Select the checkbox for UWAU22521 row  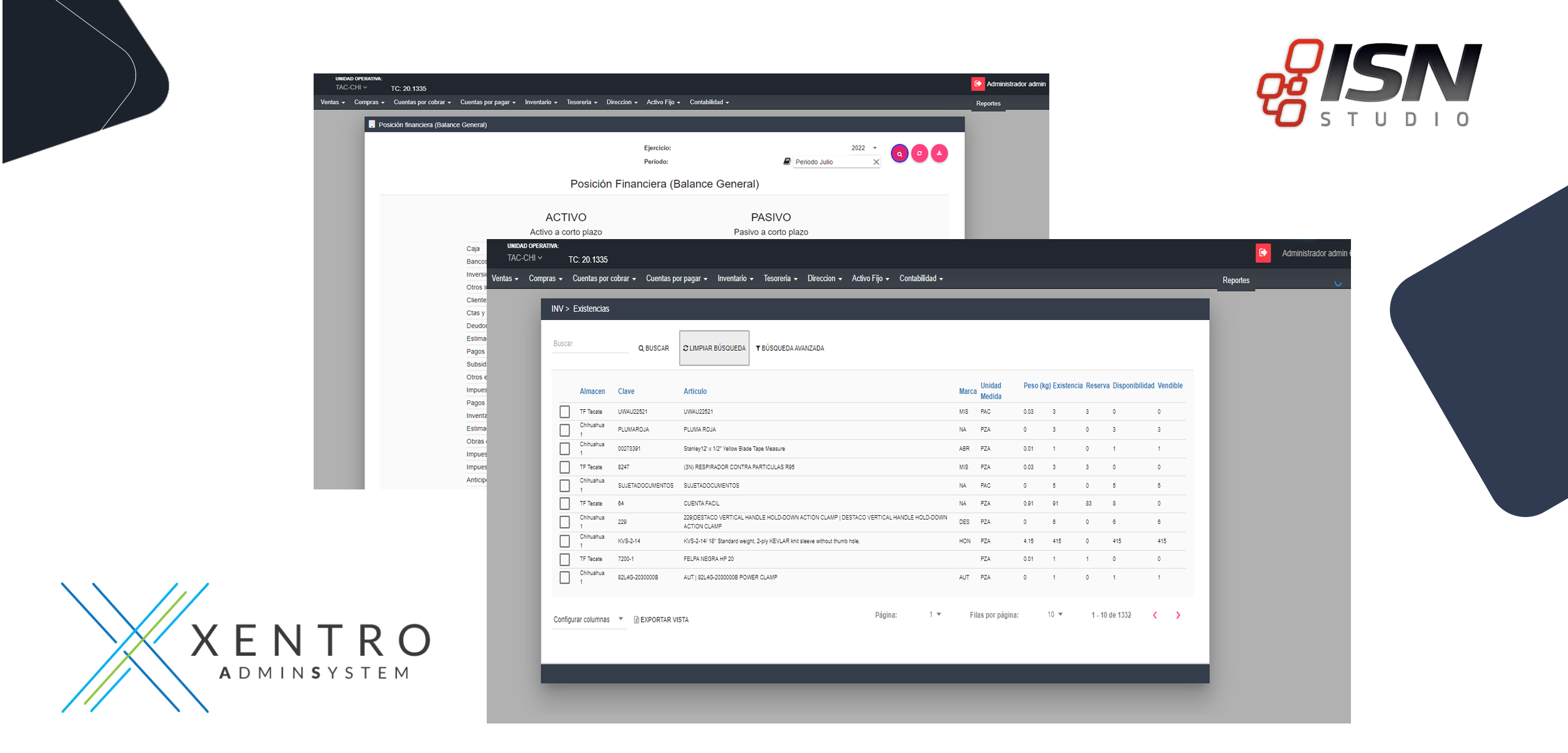(564, 412)
